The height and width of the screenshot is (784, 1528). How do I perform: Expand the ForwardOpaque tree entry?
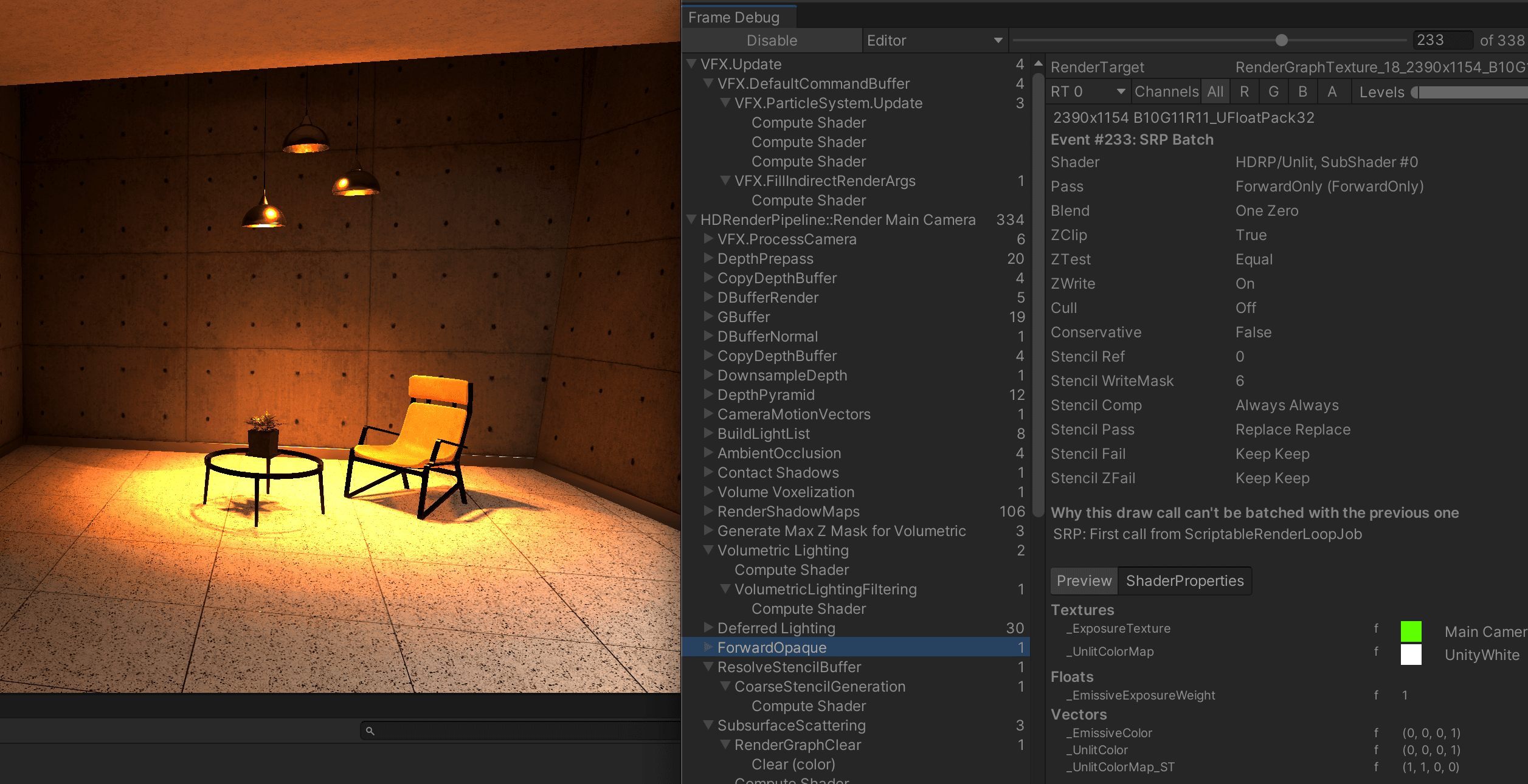708,647
